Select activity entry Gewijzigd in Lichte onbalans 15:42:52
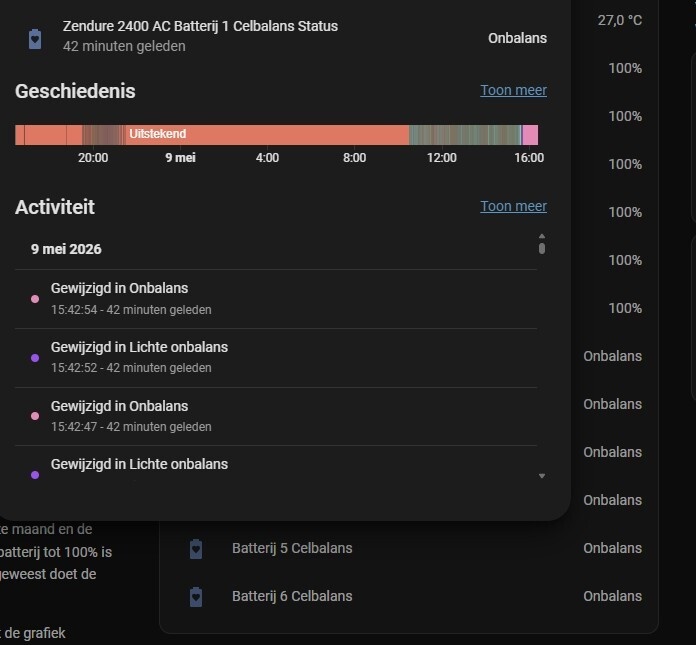Image resolution: width=696 pixels, height=645 pixels. (276, 358)
